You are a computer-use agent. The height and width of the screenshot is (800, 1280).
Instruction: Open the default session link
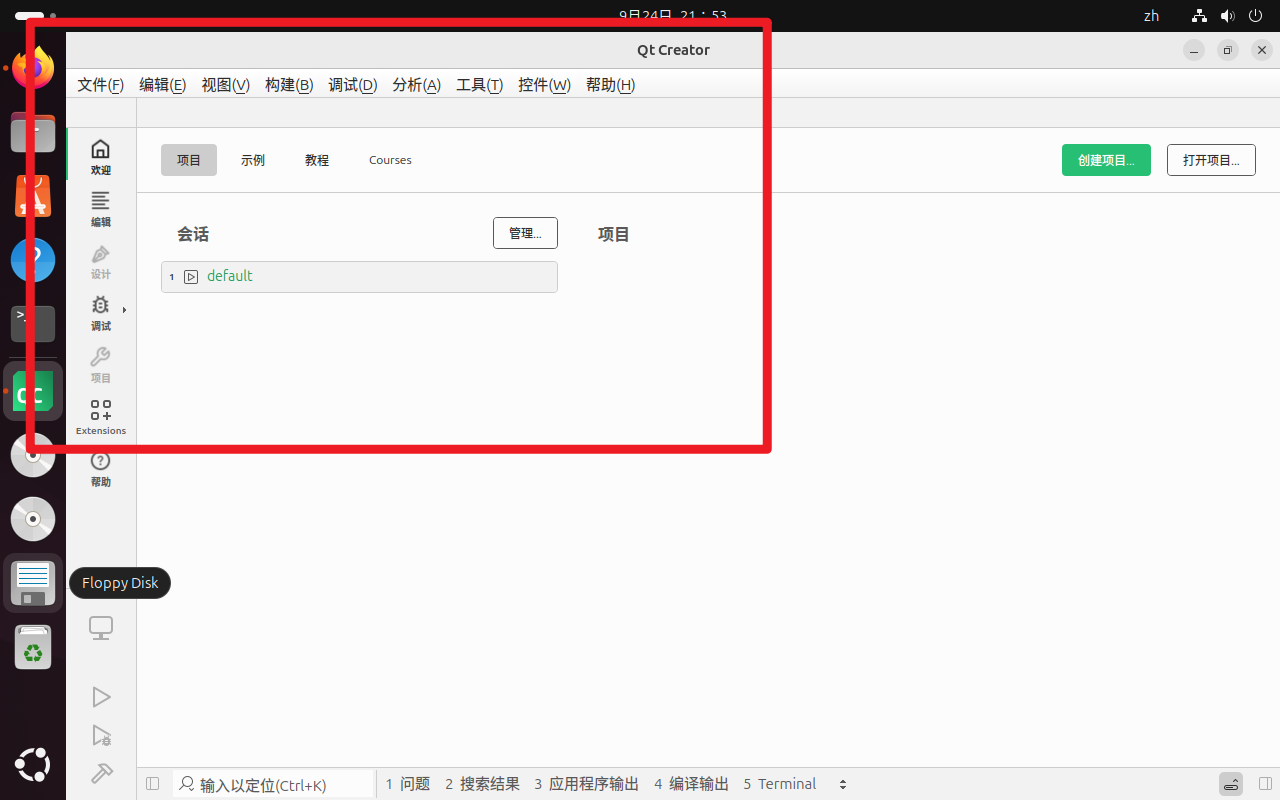point(230,276)
